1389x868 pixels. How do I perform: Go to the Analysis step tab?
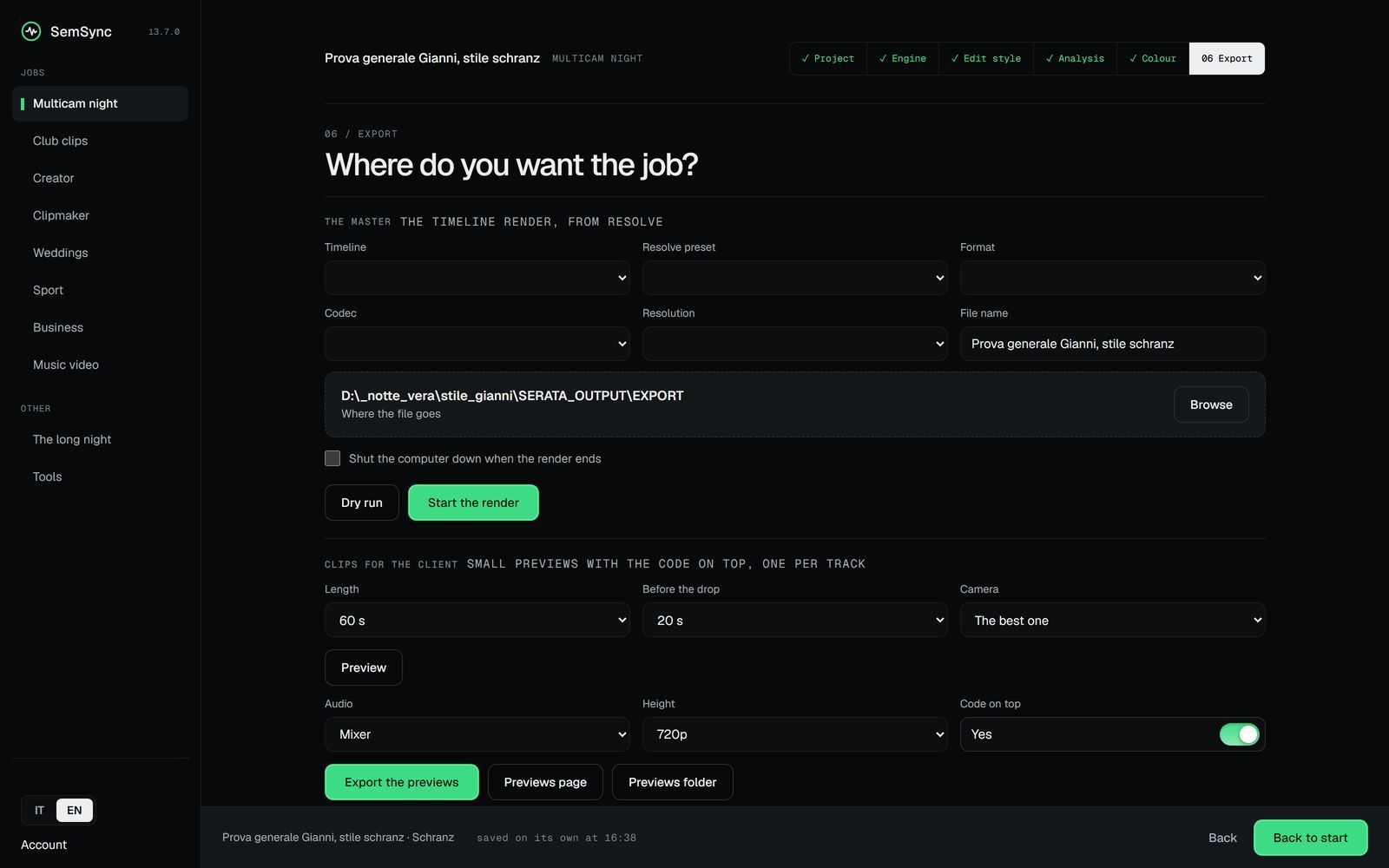pos(1075,58)
